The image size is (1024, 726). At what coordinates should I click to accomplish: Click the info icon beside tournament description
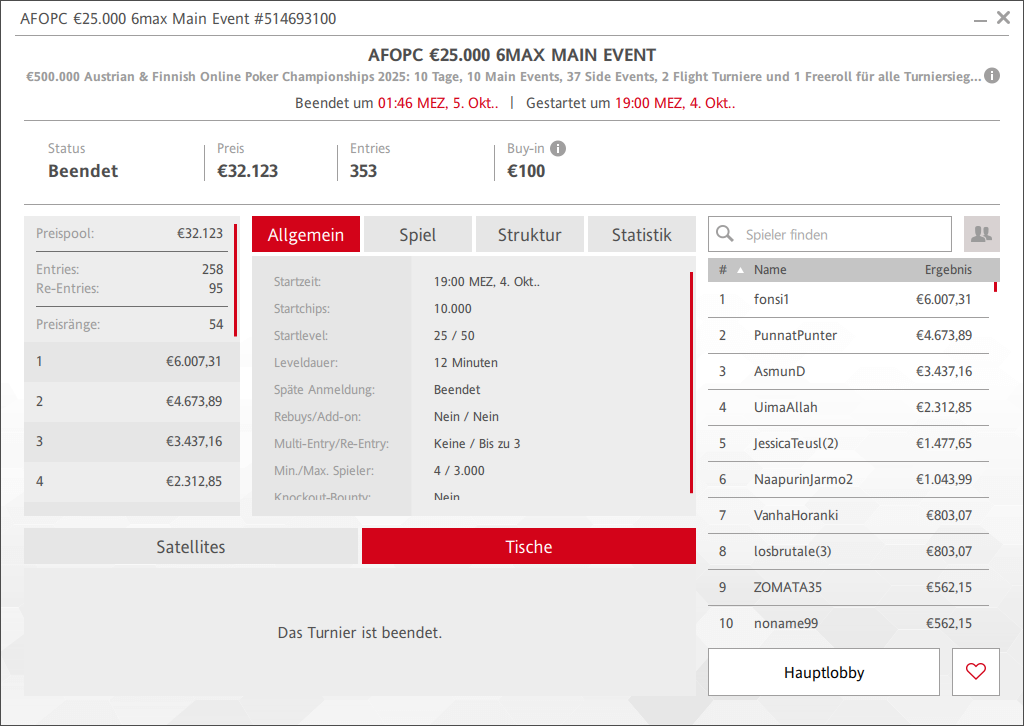tap(991, 76)
